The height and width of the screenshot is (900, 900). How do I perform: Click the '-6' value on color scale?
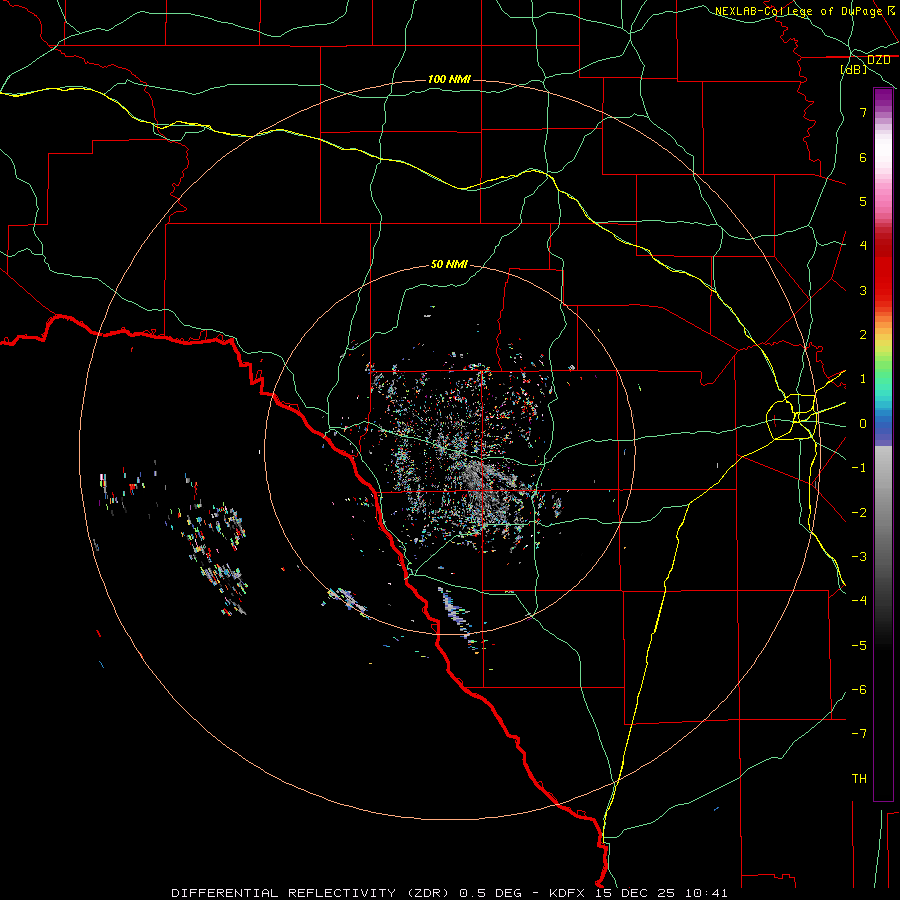coord(859,690)
